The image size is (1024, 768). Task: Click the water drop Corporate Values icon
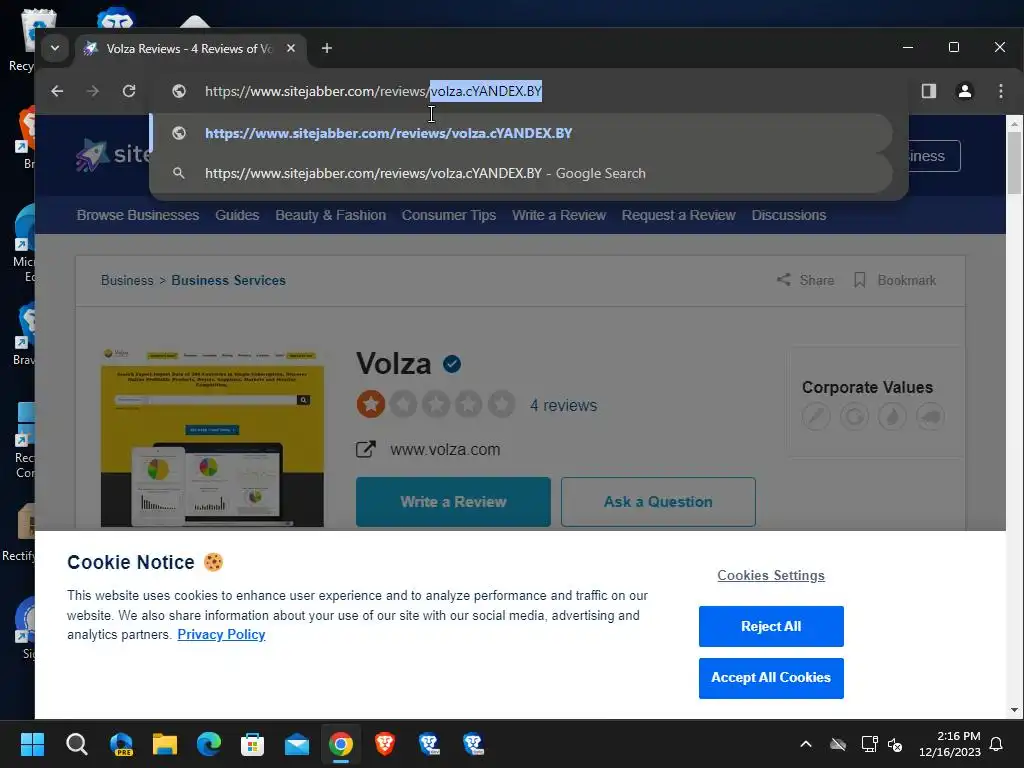pos(892,416)
